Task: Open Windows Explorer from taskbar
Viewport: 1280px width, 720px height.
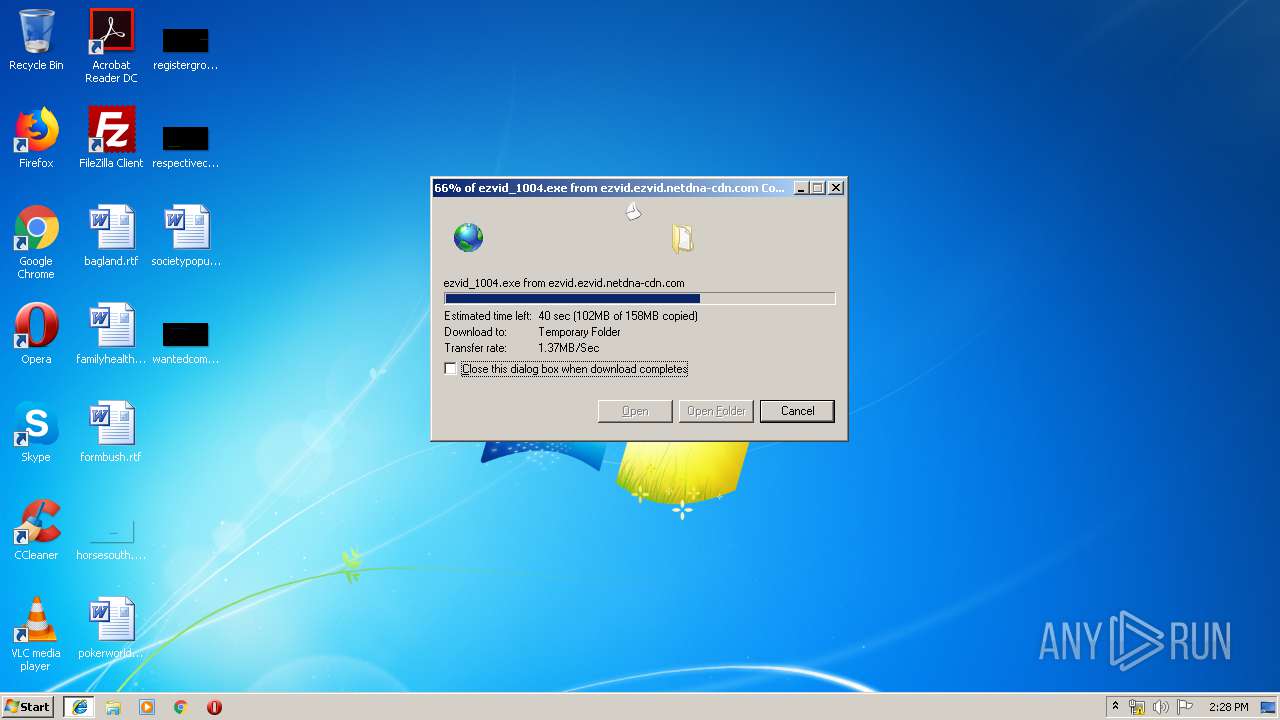Action: (x=113, y=707)
